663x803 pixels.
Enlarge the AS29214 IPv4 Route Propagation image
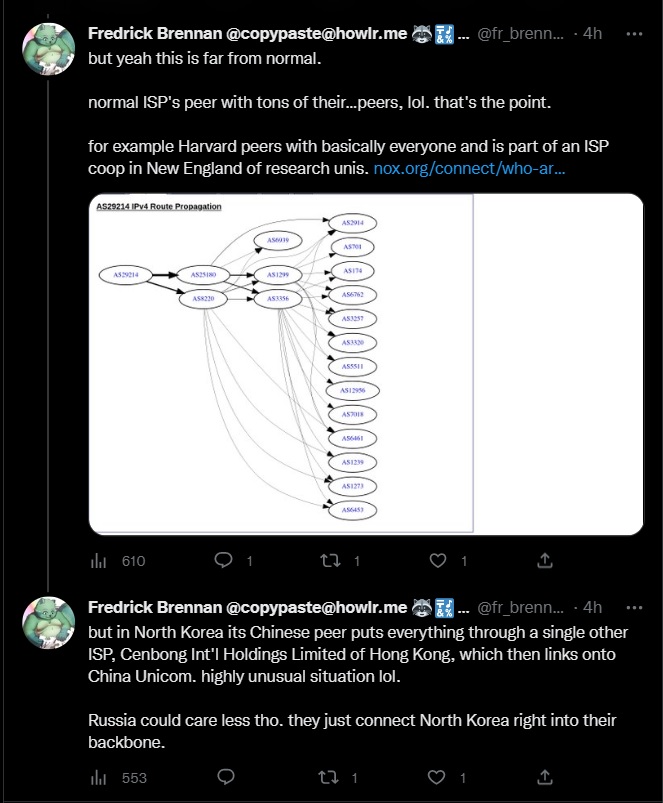pyautogui.click(x=280, y=363)
